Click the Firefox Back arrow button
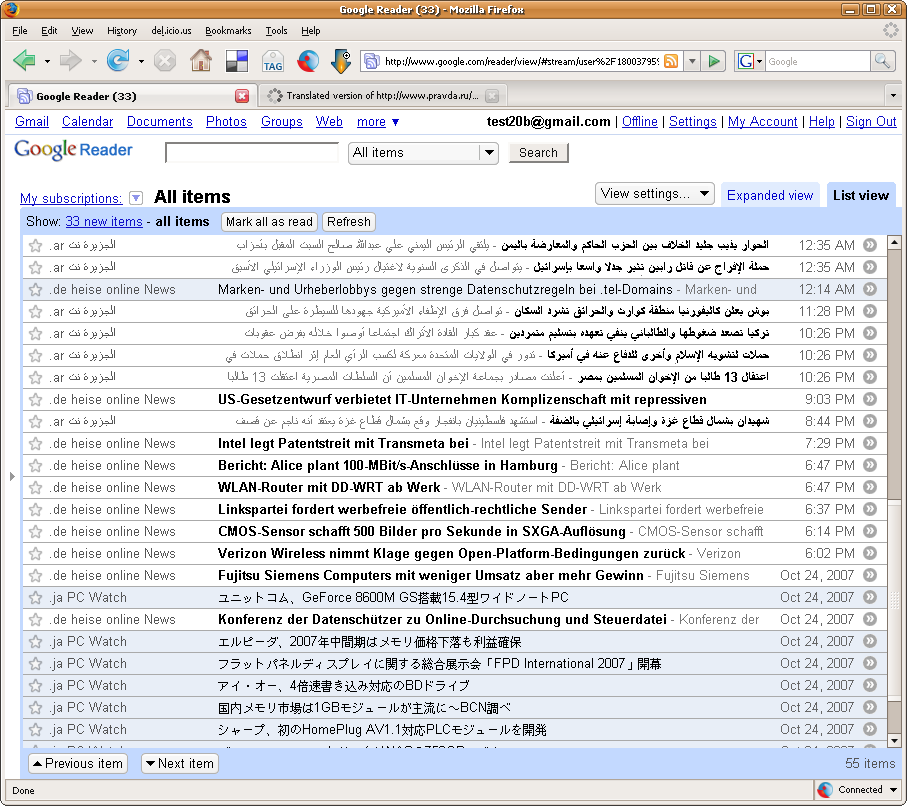Viewport: 907px width, 806px height. click(x=24, y=60)
